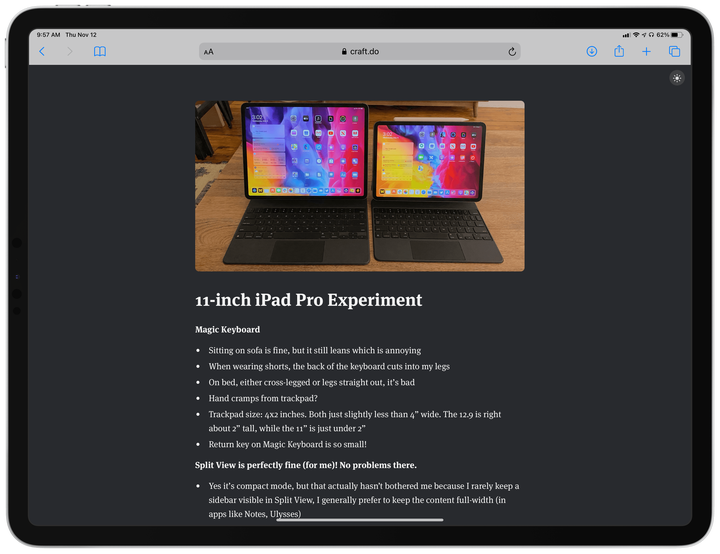Tap the craft.do address field
Image resolution: width=720 pixels, height=554 pixels.
tap(360, 51)
